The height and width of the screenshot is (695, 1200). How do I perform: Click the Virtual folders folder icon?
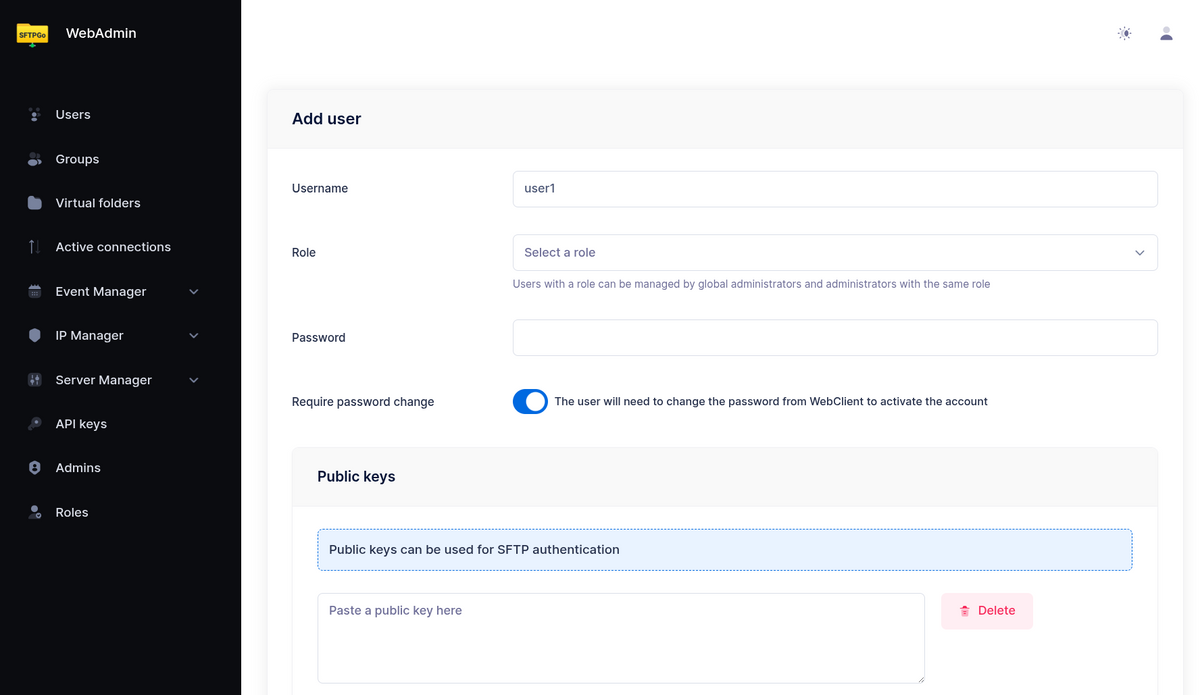tap(34, 203)
